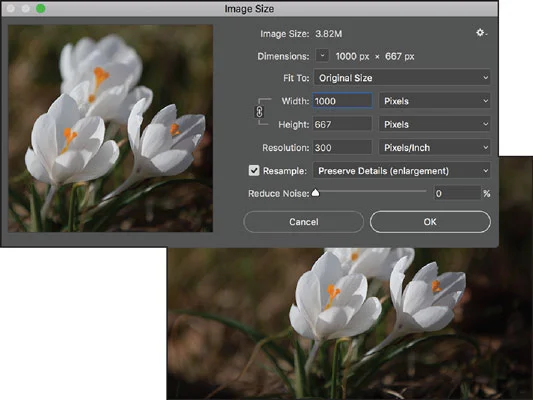Screen dimensions: 533x400
Task: Click the Resolution field showing 300
Action: (x=342, y=147)
